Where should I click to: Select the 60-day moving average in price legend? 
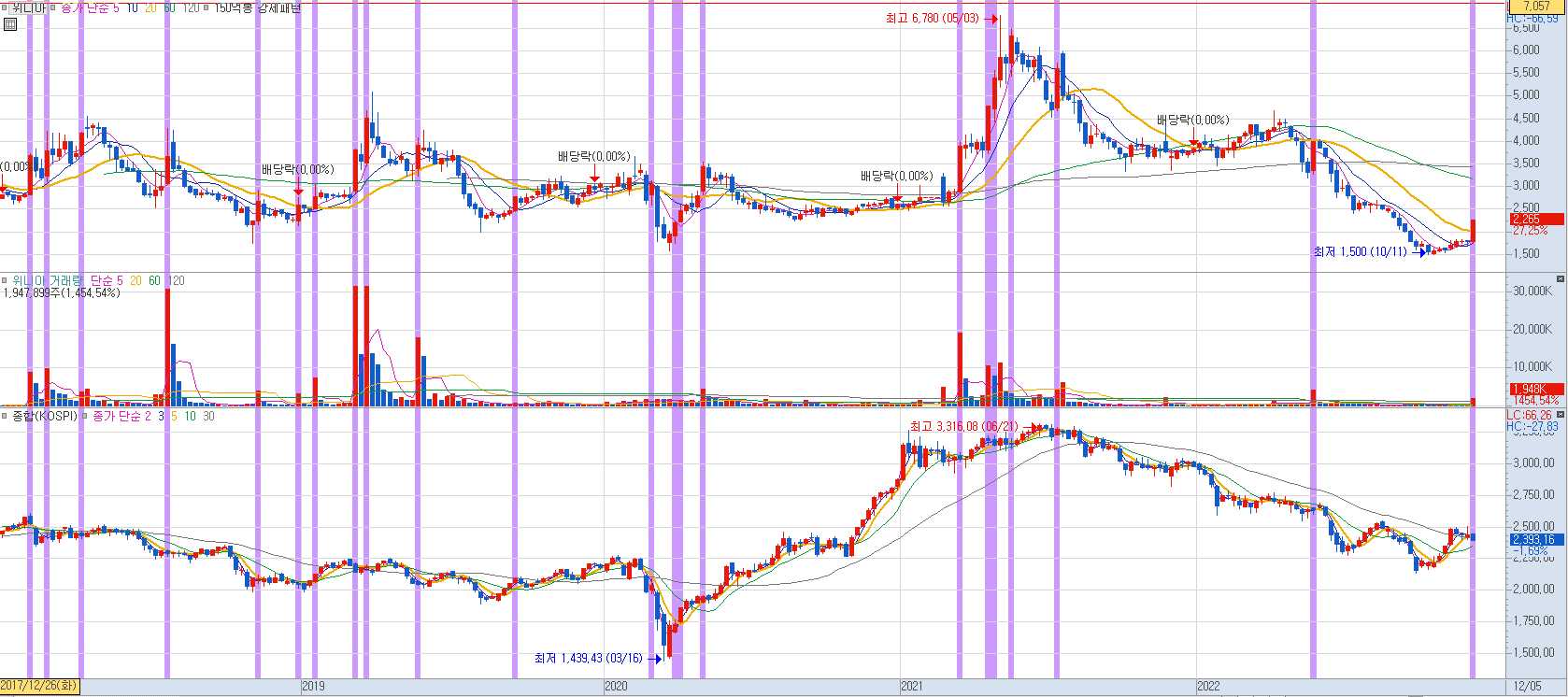(x=169, y=7)
